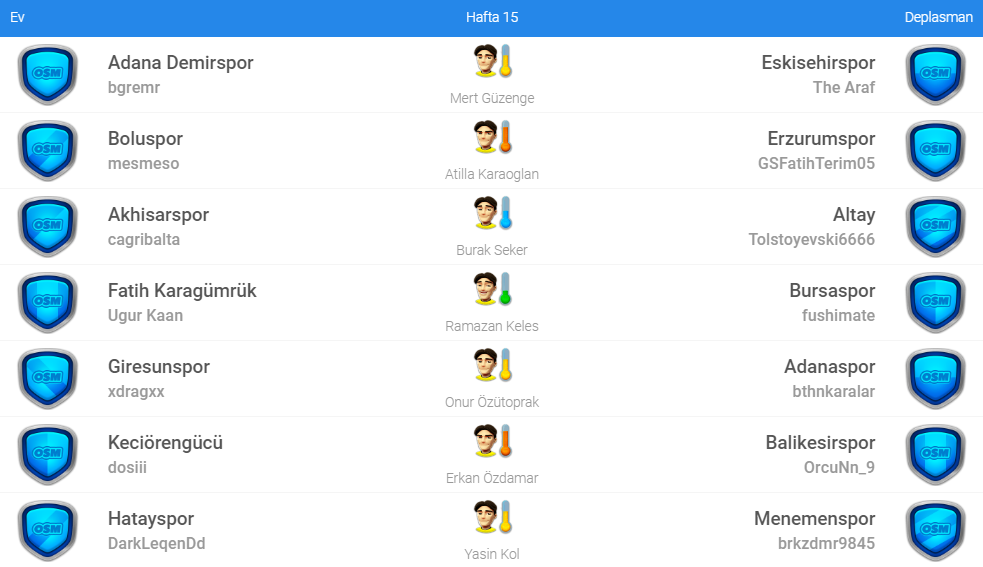Click Adana Demirspor's club shield badge
This screenshot has width=983, height=567.
click(x=47, y=75)
